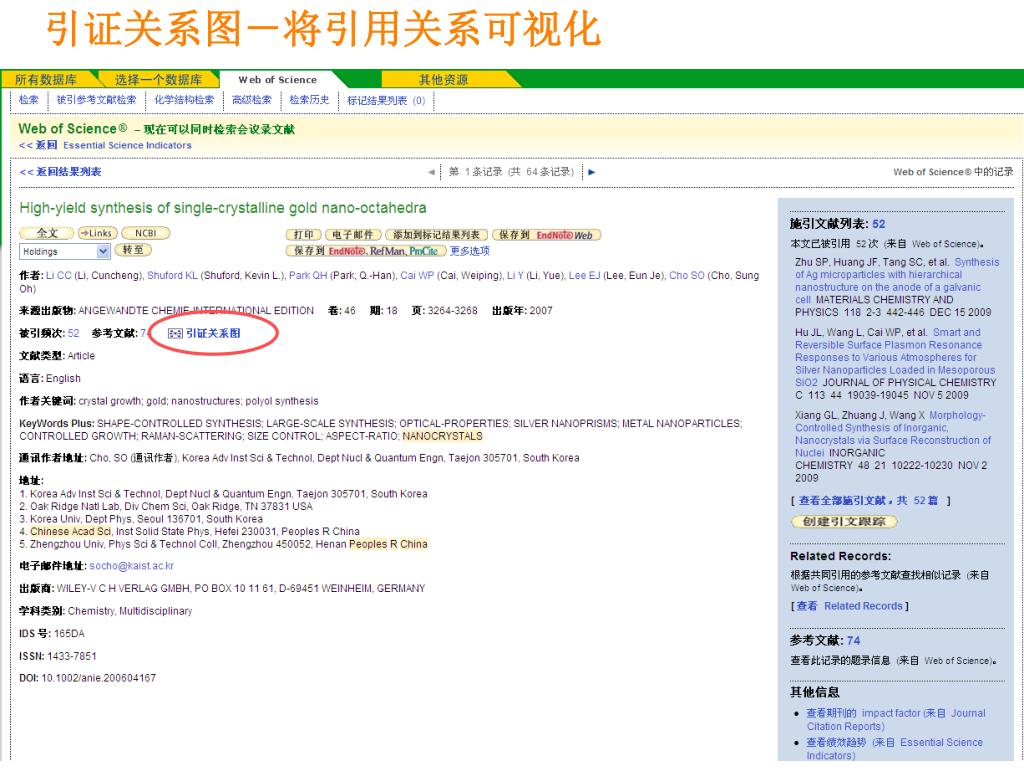Click the 打印 print button

pos(304,235)
